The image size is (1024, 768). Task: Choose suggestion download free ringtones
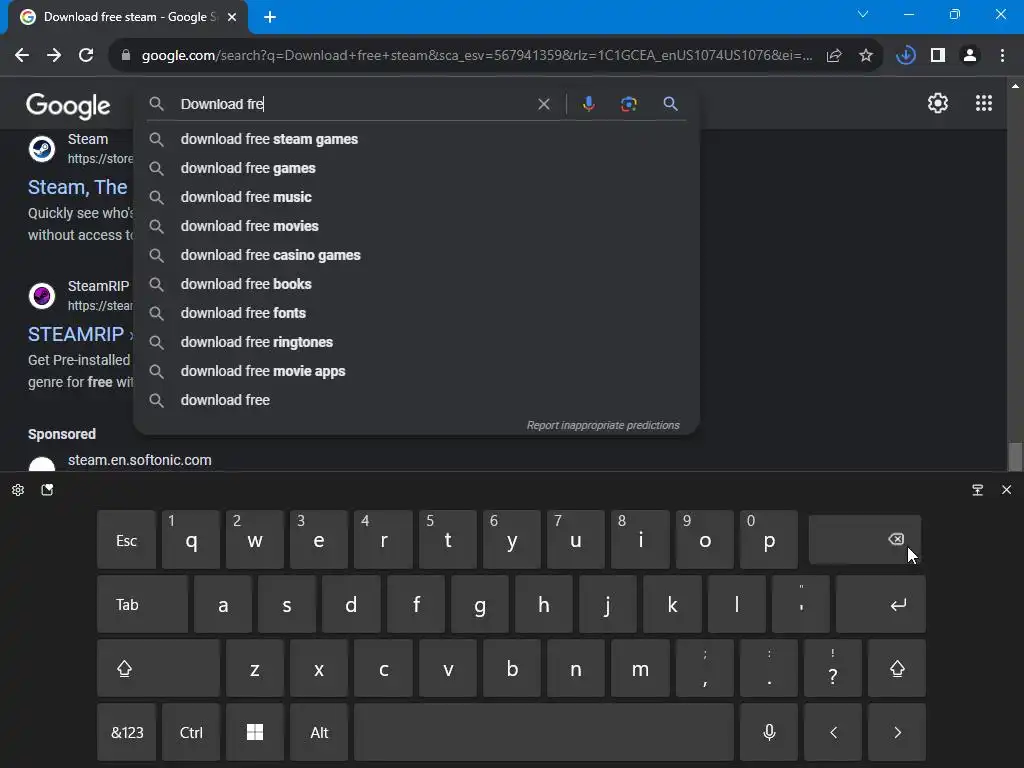coord(416,342)
